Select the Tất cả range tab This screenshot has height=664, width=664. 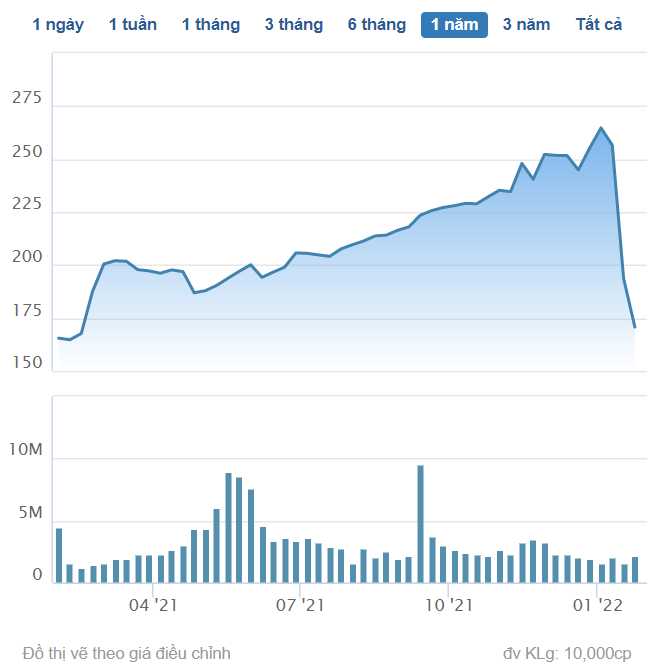click(x=599, y=25)
